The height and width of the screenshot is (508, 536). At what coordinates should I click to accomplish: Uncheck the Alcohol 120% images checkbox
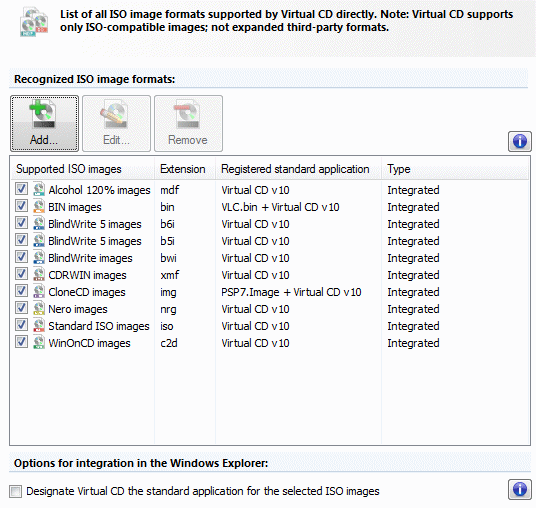click(21, 189)
